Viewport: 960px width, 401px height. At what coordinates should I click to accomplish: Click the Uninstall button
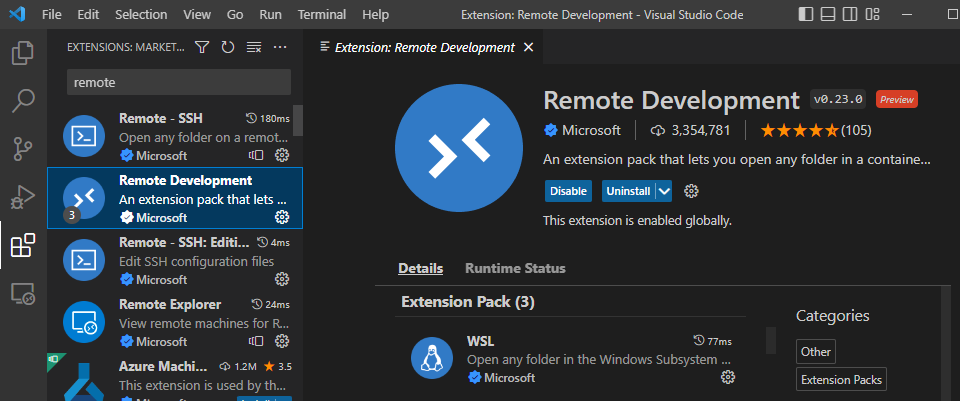click(628, 191)
